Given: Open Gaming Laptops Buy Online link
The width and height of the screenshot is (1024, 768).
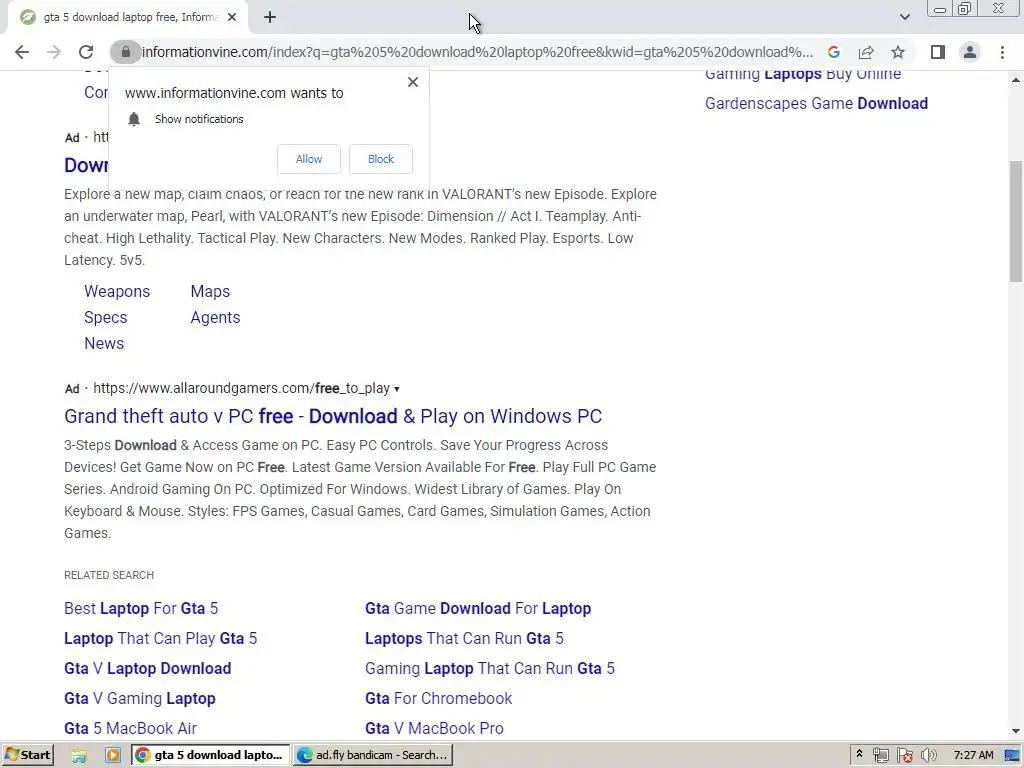Looking at the screenshot, I should [x=803, y=74].
